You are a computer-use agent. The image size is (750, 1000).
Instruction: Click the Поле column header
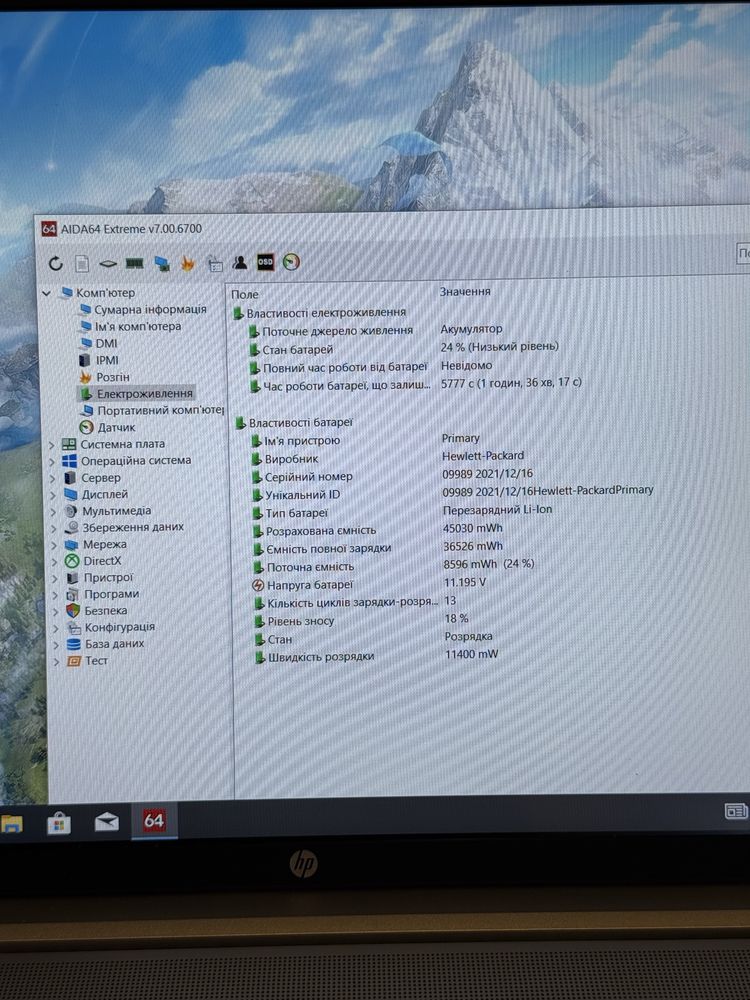[245, 294]
